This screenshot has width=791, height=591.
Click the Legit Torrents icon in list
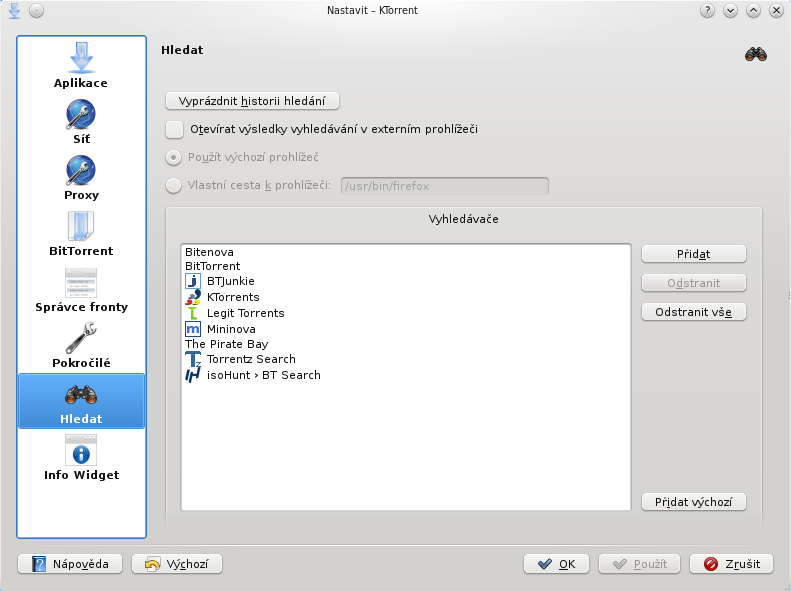tap(193, 313)
